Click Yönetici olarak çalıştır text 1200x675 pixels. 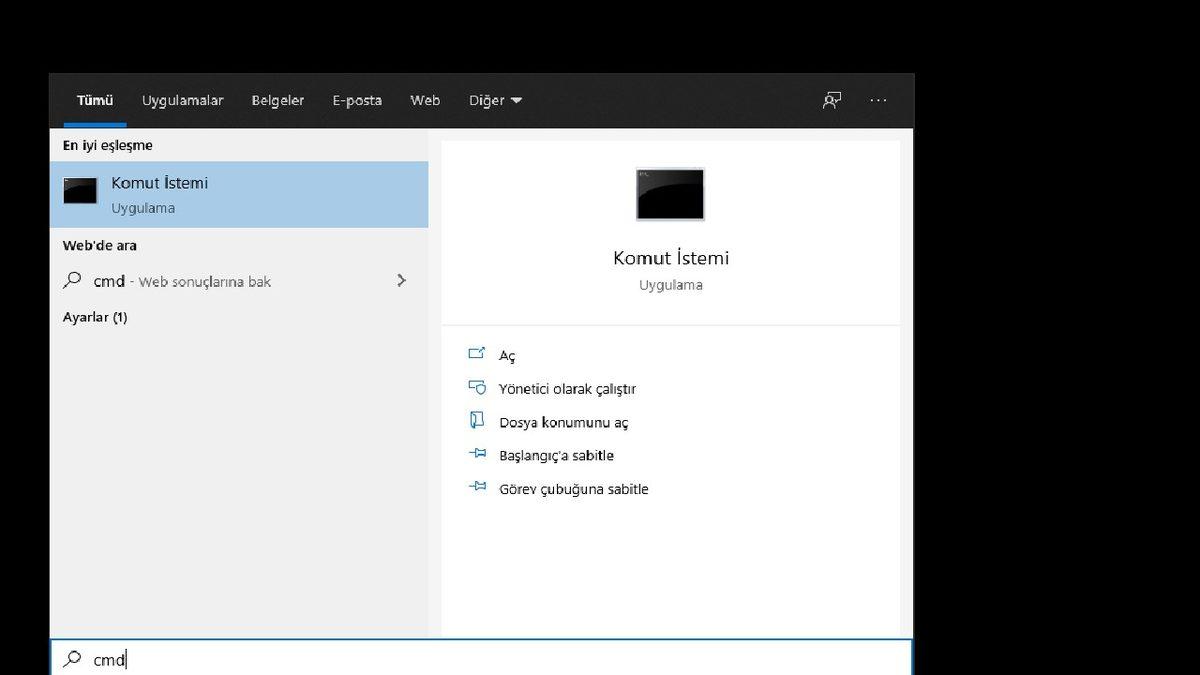pos(567,389)
